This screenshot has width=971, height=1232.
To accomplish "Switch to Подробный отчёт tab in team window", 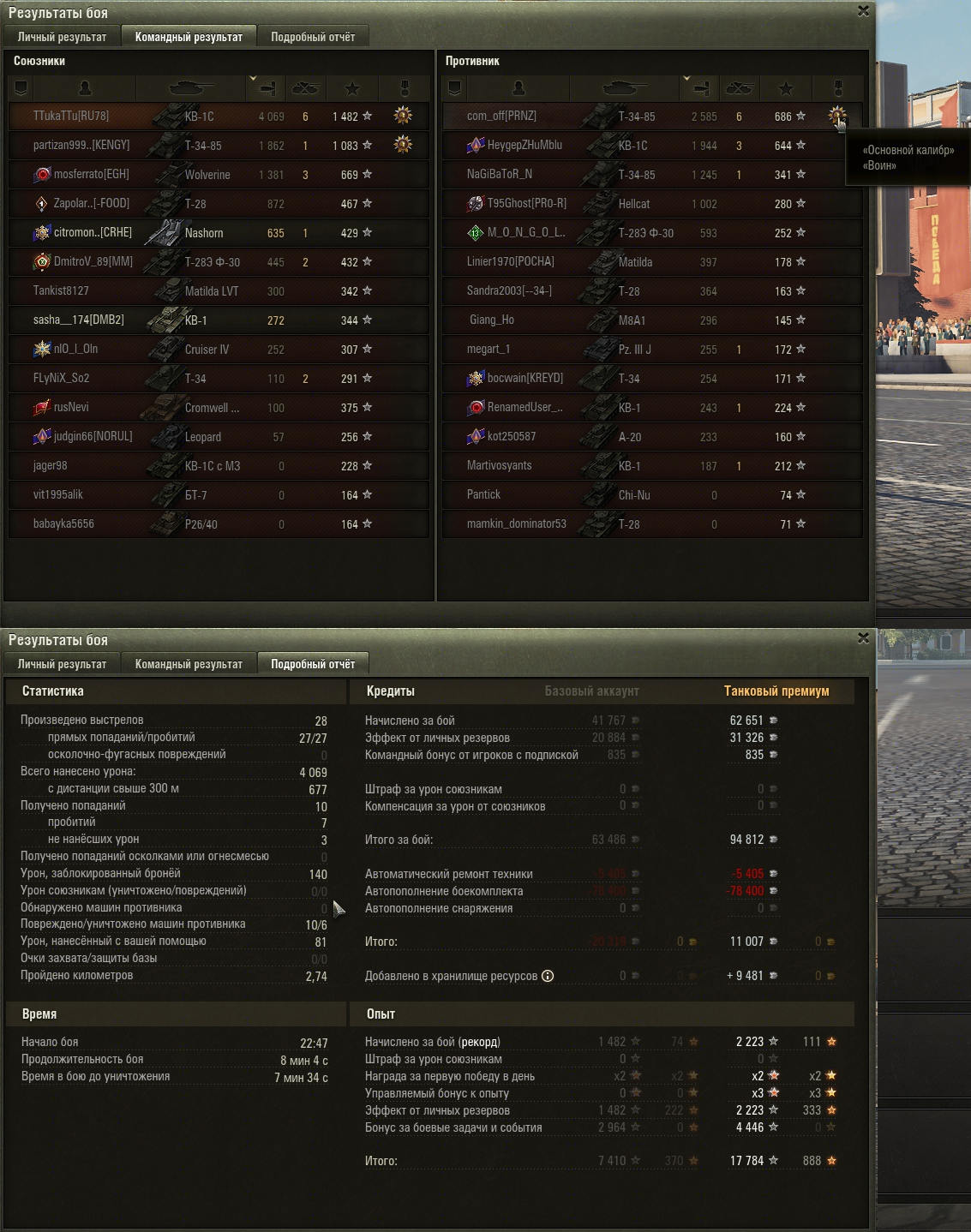I will (313, 37).
